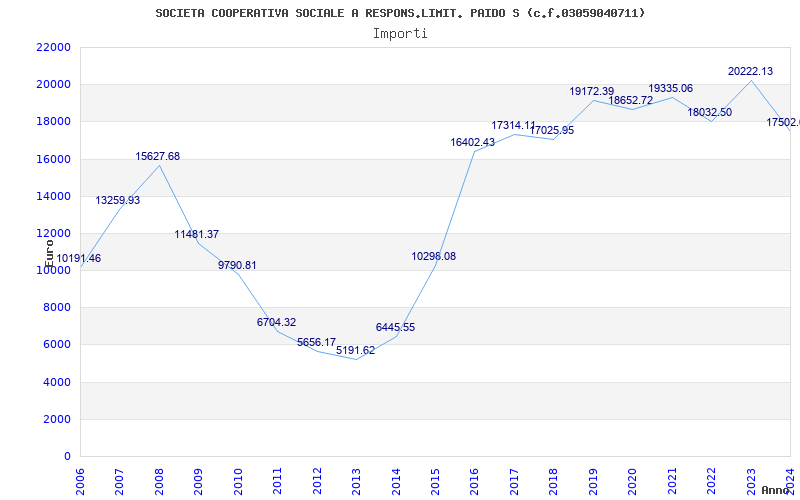Click the chart title with c.f.03059040711
800x500 pixels.
click(400, 13)
